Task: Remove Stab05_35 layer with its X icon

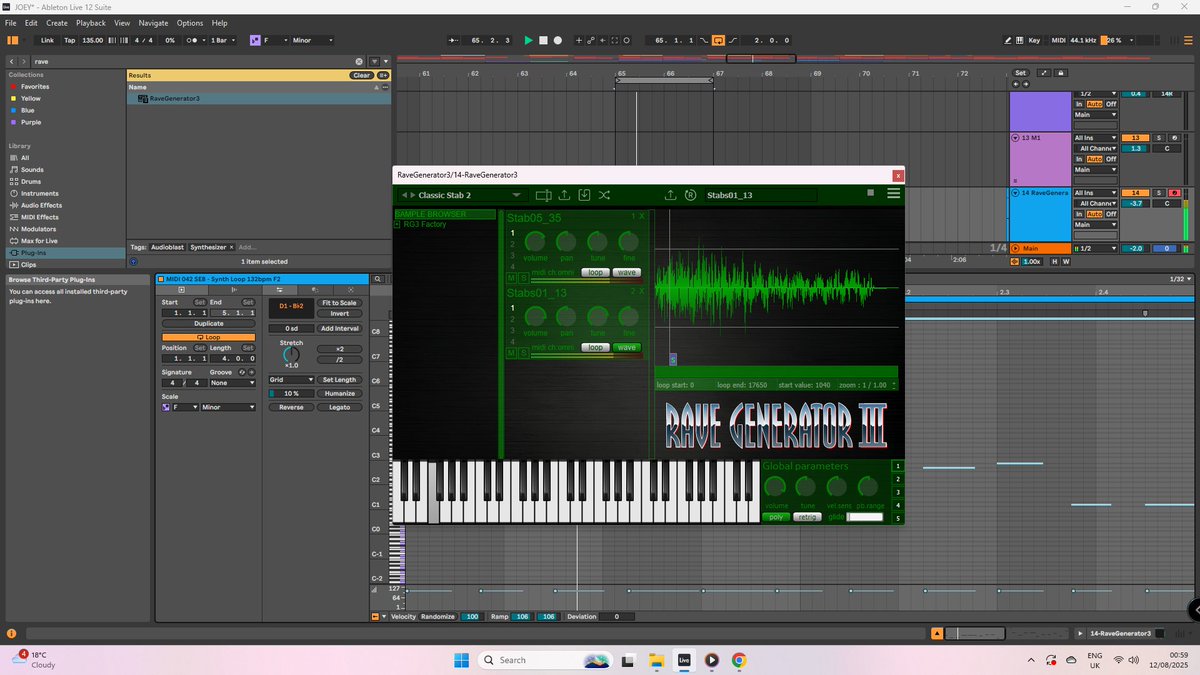Action: 642,216
